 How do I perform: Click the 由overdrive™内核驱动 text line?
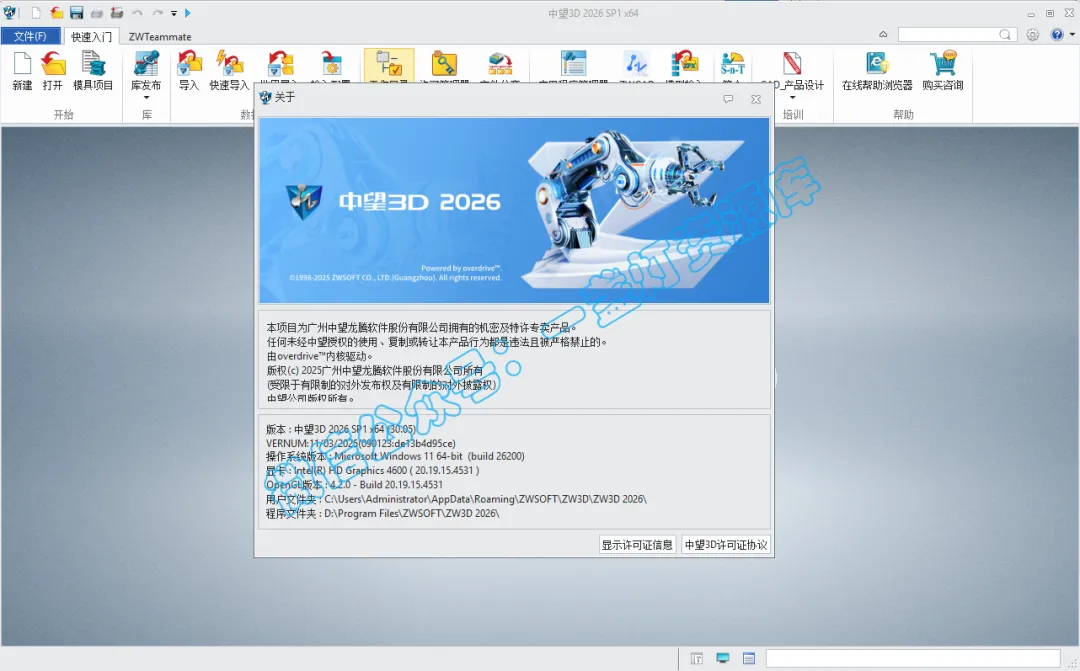[320, 356]
